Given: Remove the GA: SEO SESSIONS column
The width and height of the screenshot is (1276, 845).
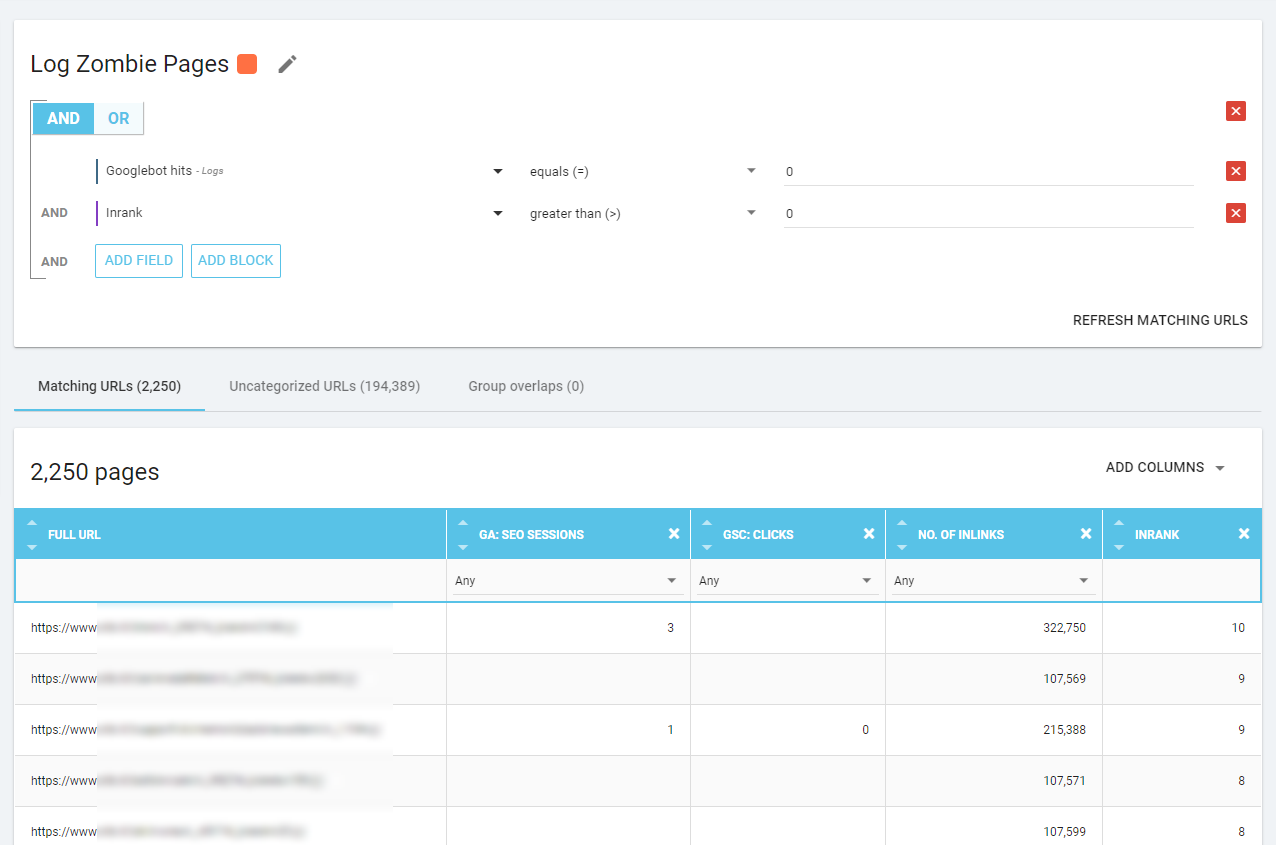Looking at the screenshot, I should coord(673,533).
